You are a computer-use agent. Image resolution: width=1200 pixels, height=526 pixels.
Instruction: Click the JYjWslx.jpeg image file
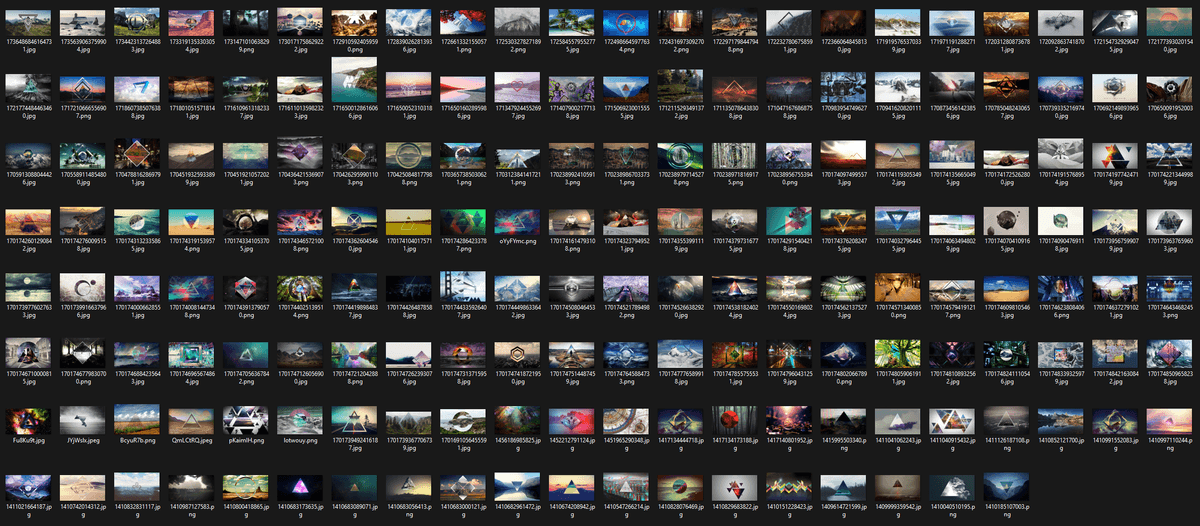80,419
